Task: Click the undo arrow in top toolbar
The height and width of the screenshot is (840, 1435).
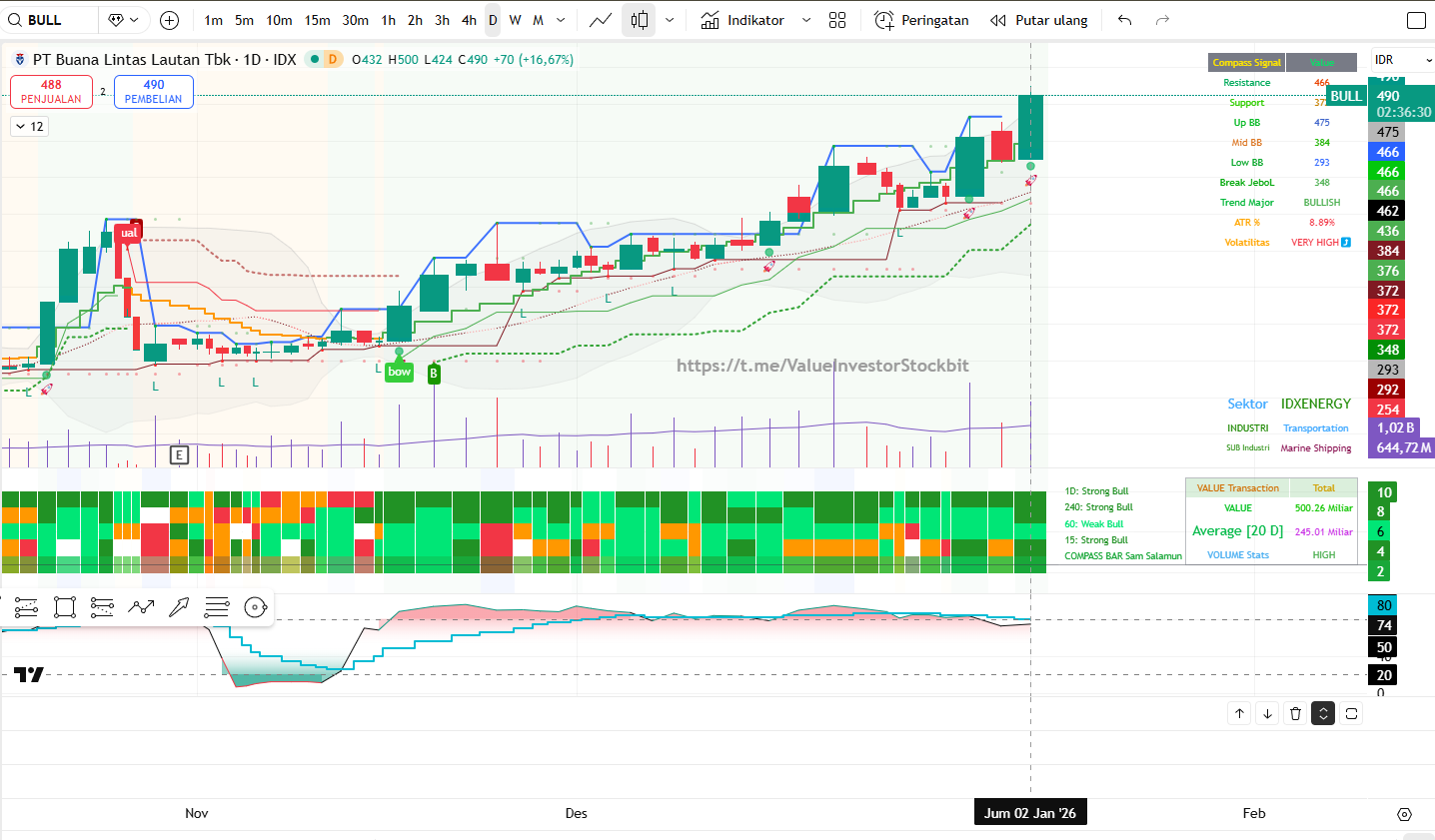Action: click(1125, 20)
